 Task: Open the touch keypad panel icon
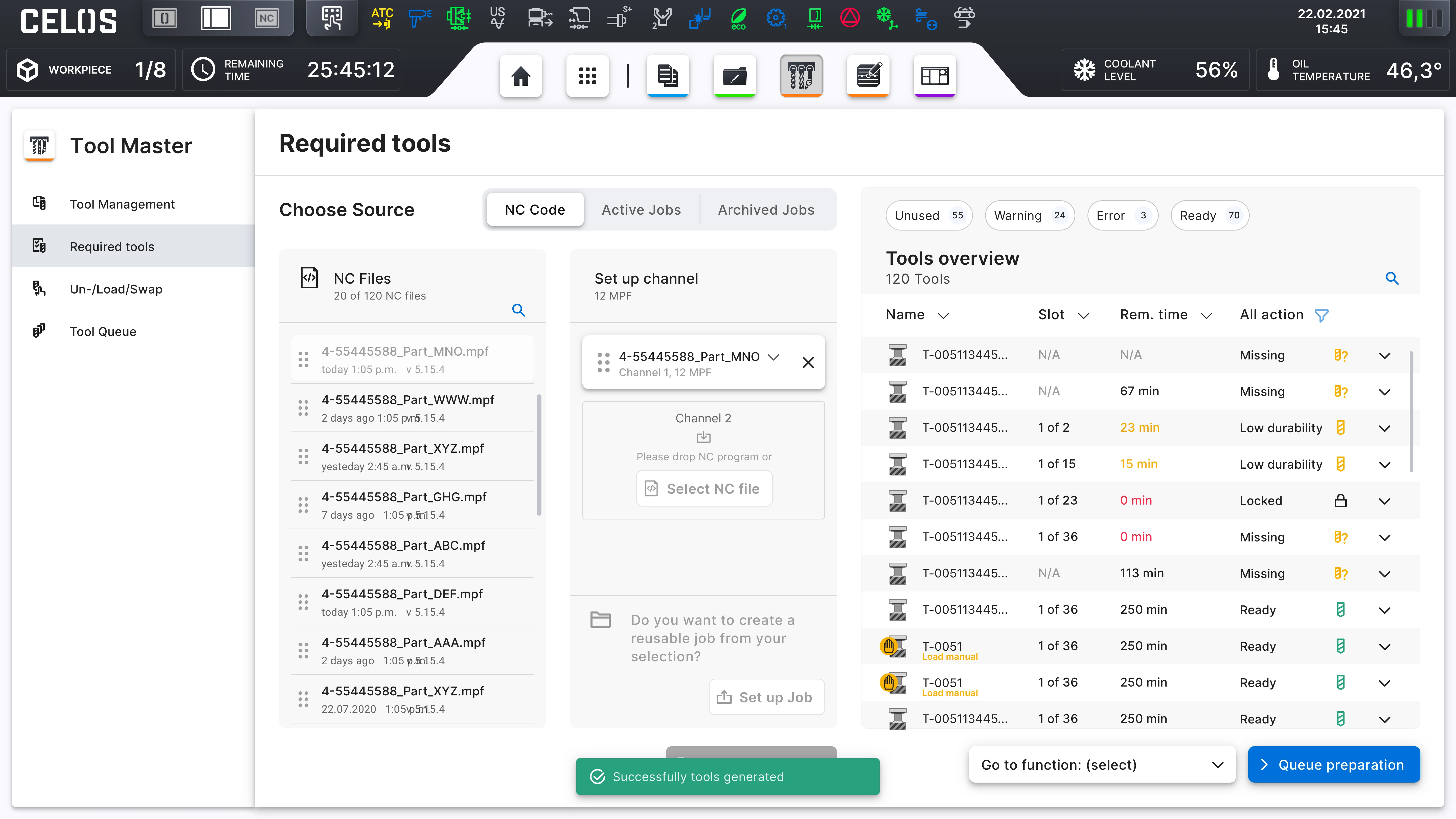click(x=332, y=18)
